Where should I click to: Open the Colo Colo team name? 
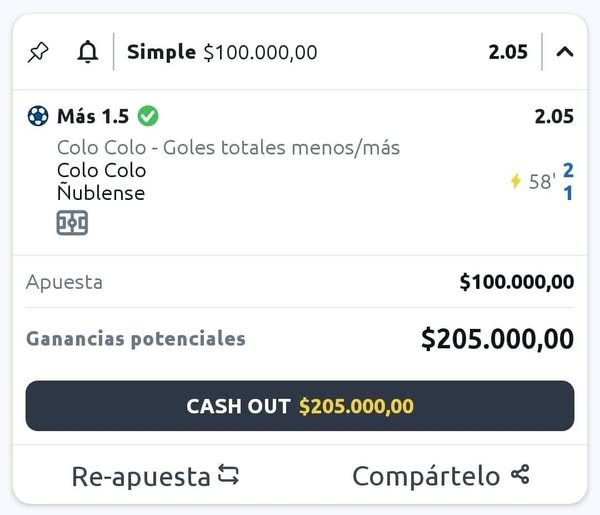(101, 170)
